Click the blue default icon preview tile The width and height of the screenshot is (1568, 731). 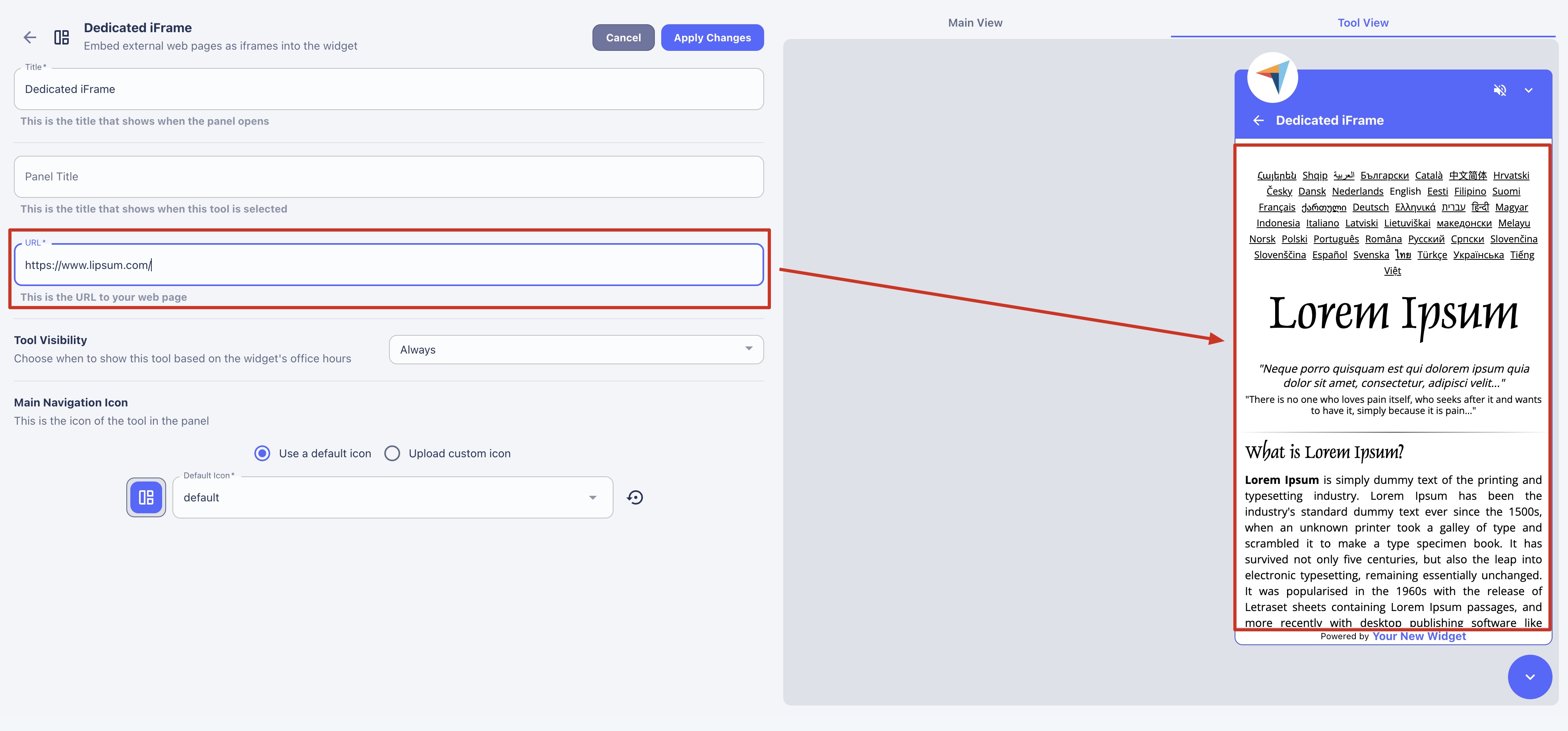coord(146,497)
